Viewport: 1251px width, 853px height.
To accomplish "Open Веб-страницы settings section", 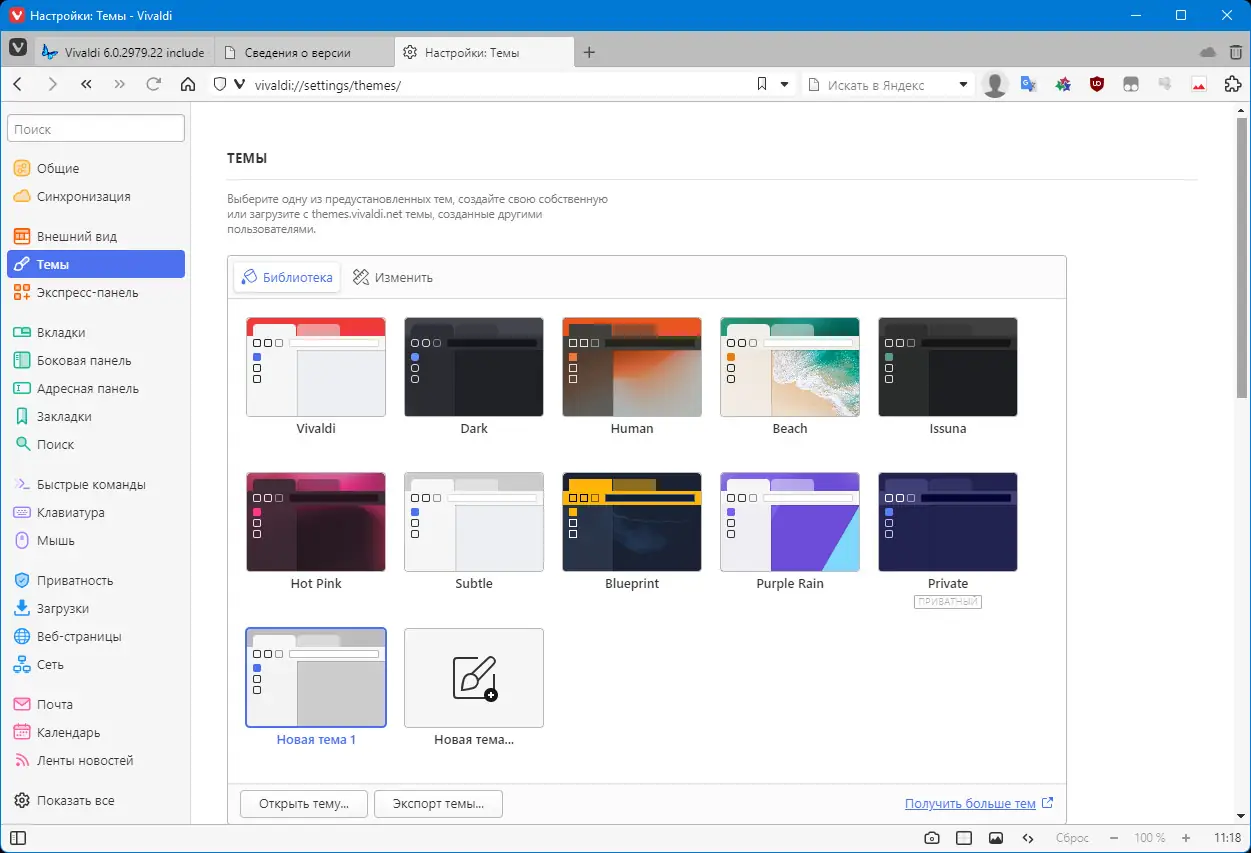I will 96,636.
